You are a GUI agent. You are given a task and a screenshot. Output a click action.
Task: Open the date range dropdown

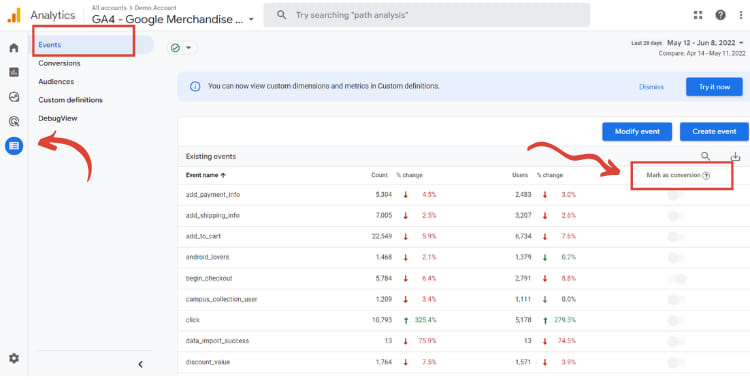[x=705, y=43]
